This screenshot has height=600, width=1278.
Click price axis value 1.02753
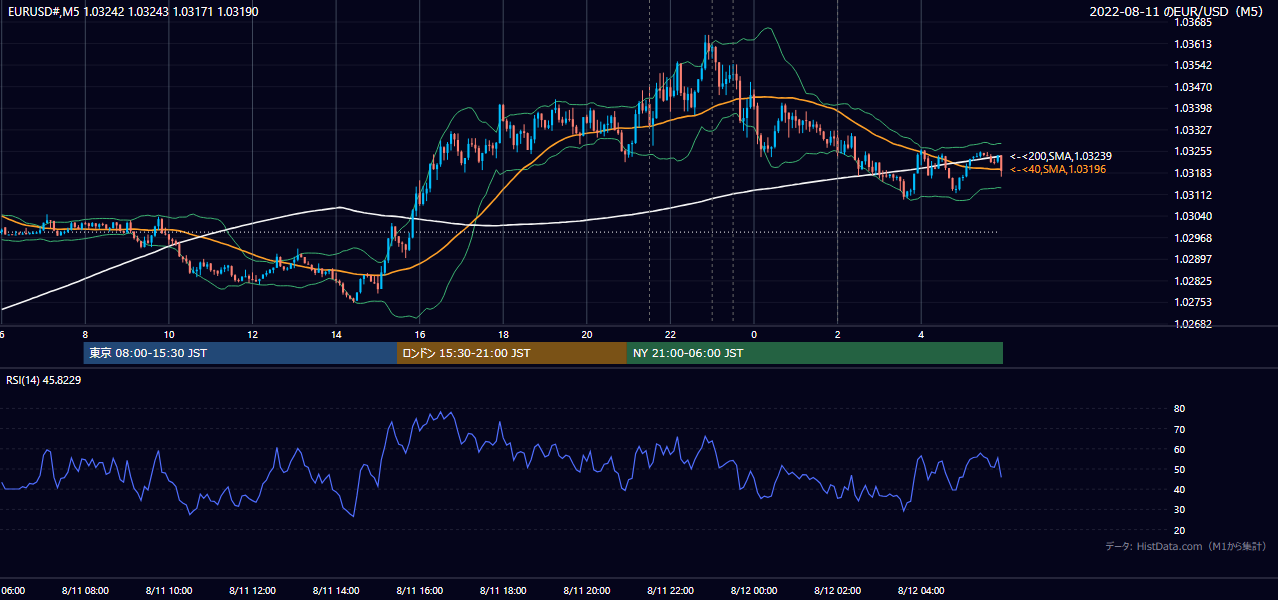[1194, 302]
